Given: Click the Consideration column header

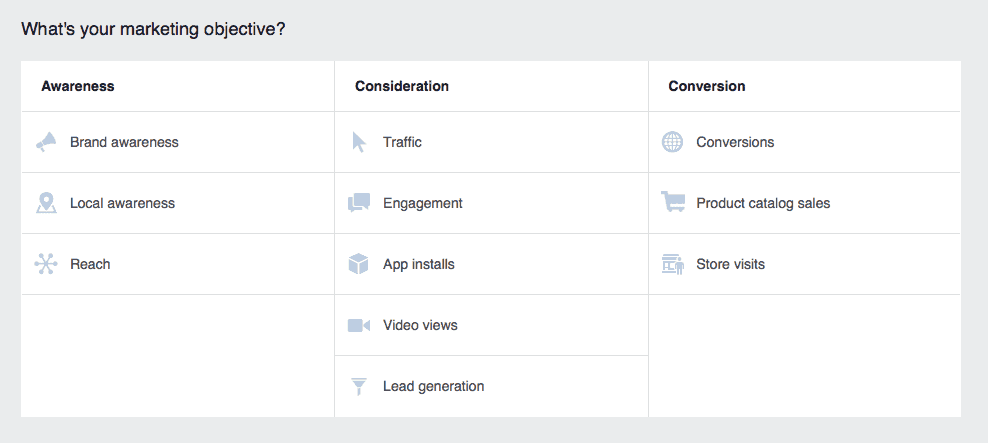Looking at the screenshot, I should click(402, 86).
